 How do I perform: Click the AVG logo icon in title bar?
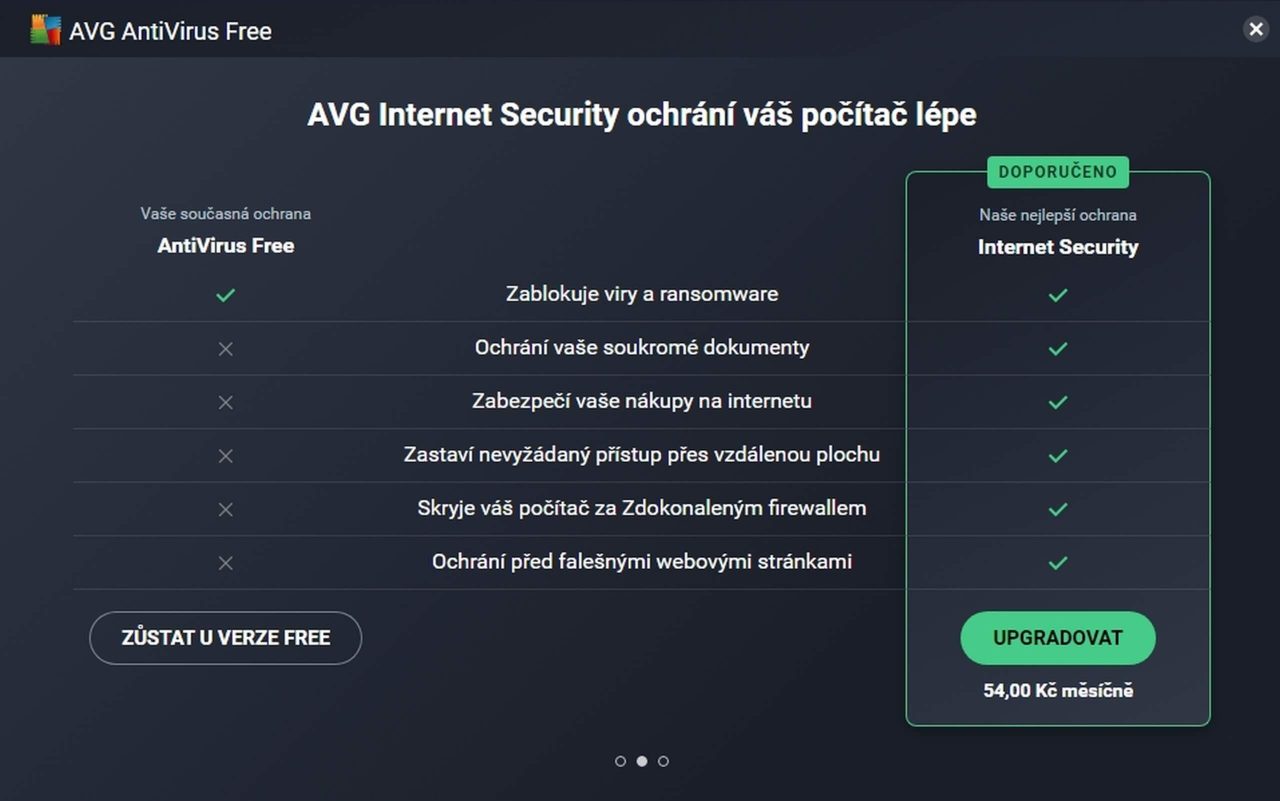[x=45, y=30]
